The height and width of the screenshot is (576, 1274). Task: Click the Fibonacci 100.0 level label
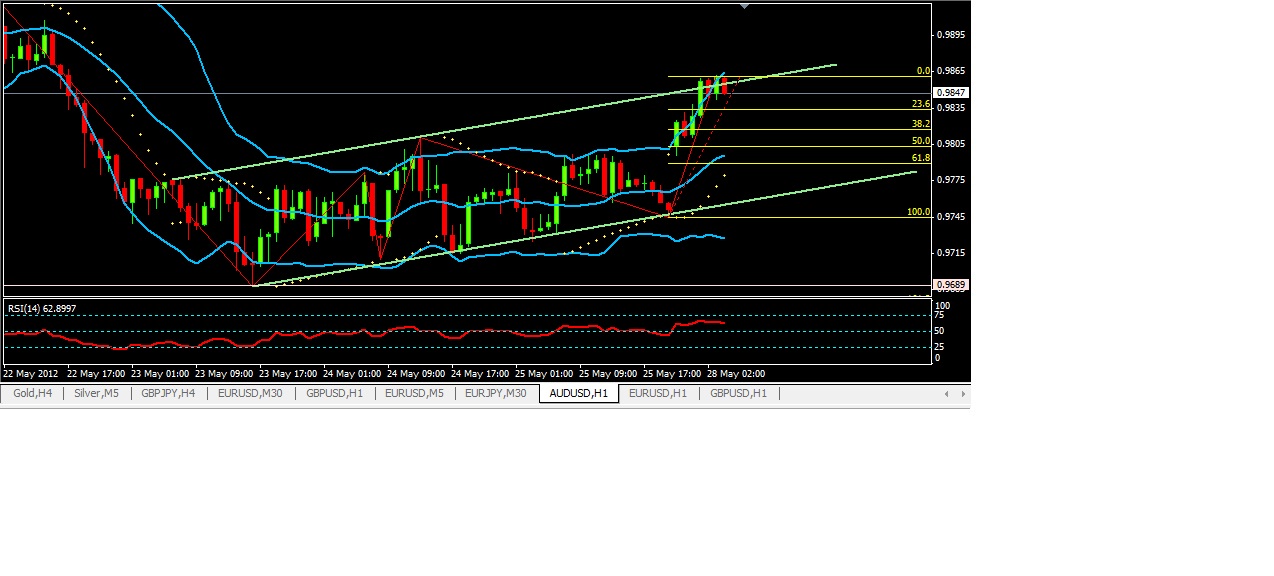(919, 212)
